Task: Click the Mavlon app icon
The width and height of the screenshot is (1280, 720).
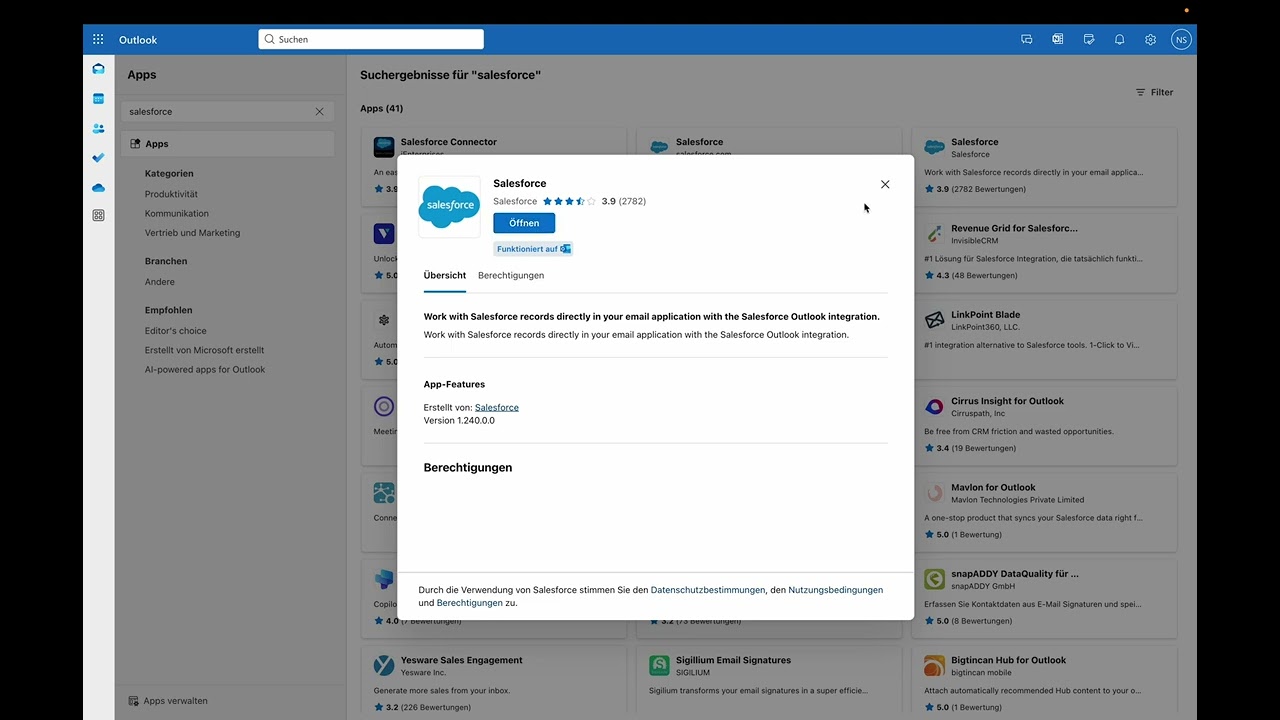Action: click(x=934, y=493)
